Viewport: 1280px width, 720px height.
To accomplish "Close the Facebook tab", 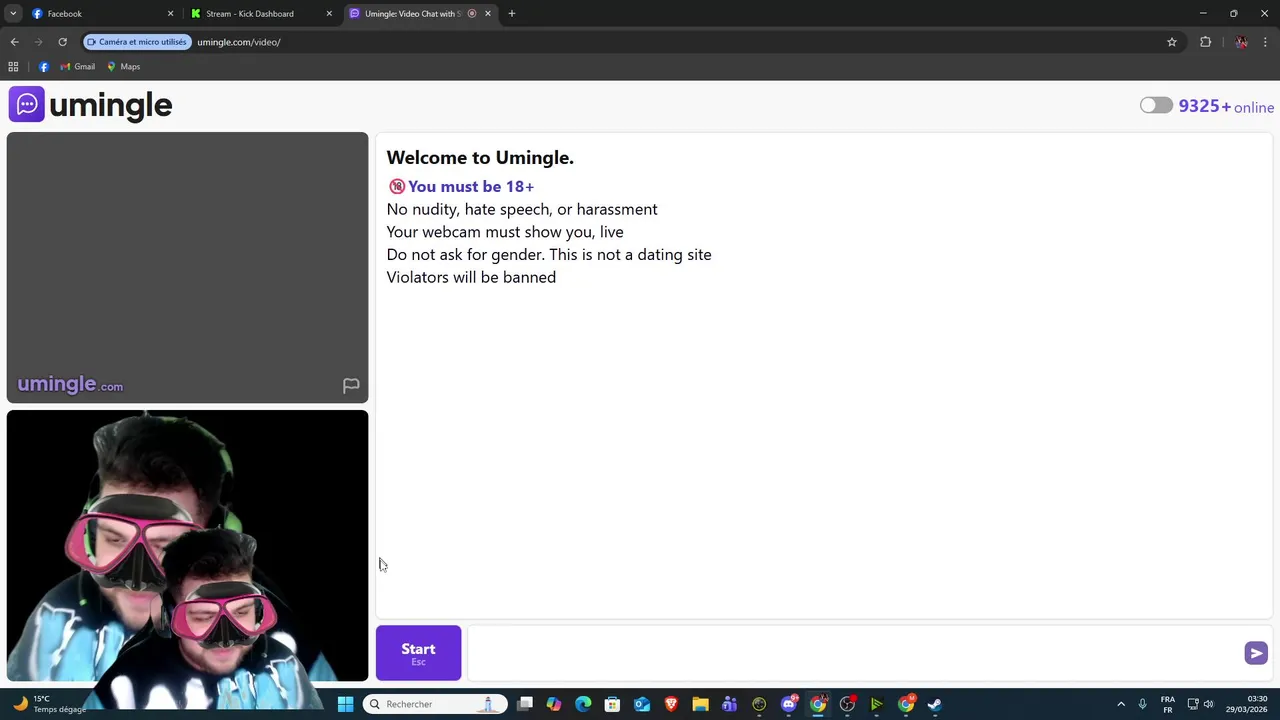I will click(x=170, y=14).
